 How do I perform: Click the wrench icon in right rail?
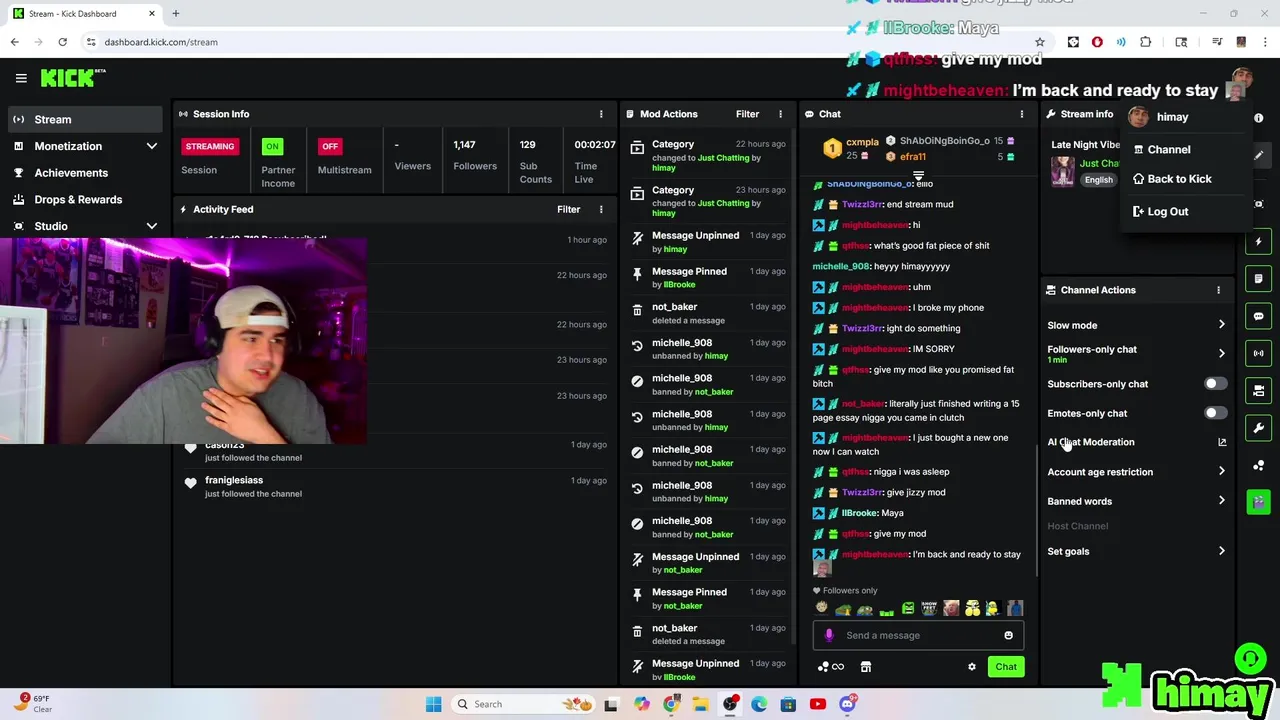click(x=1259, y=428)
